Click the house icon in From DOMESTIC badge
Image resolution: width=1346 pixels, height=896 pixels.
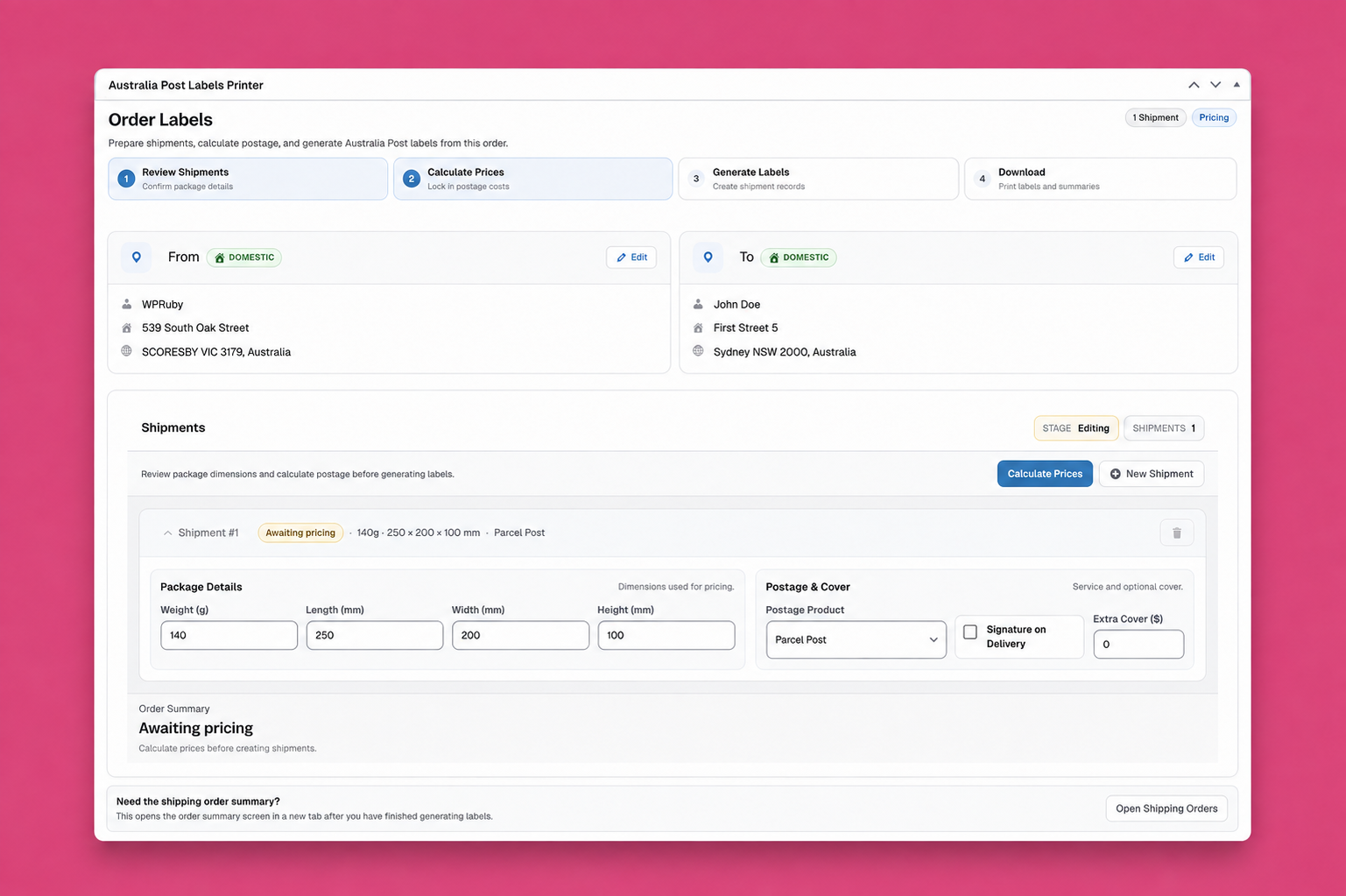(x=220, y=258)
